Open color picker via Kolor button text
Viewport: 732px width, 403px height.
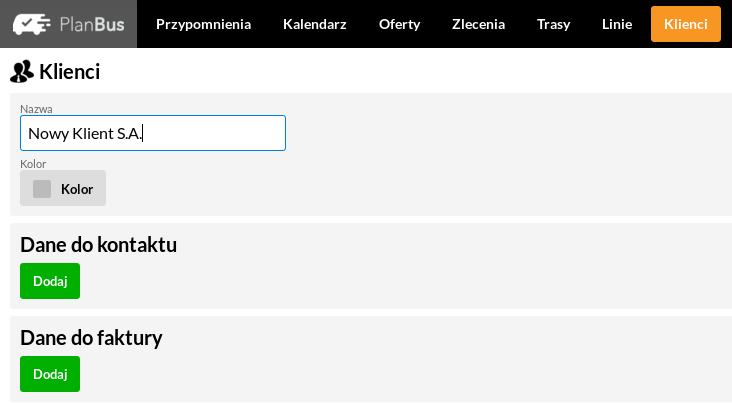[77, 189]
